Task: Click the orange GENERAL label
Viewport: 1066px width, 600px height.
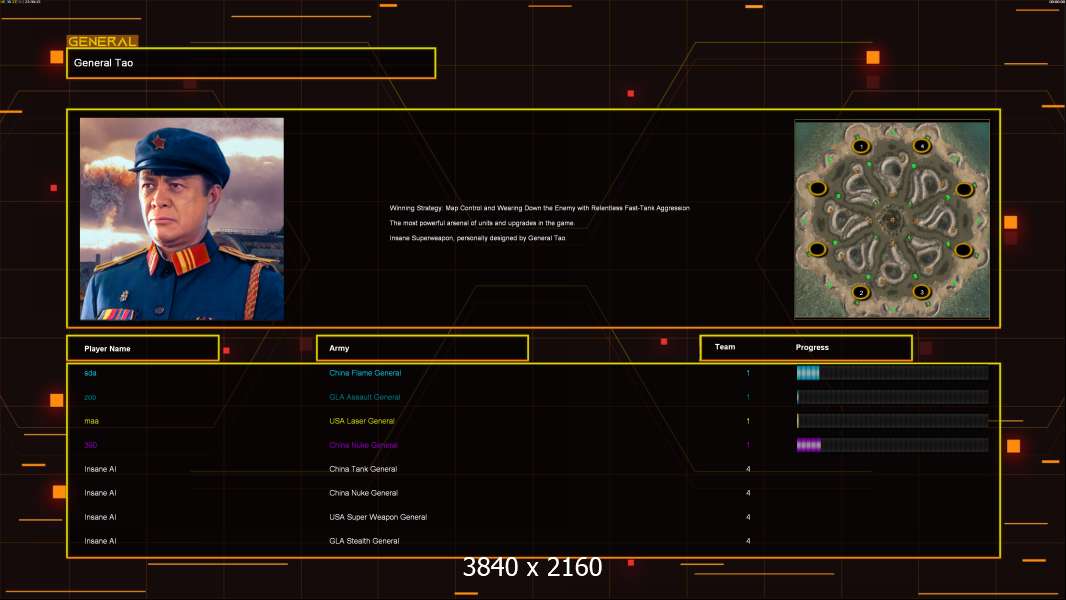Action: click(103, 41)
